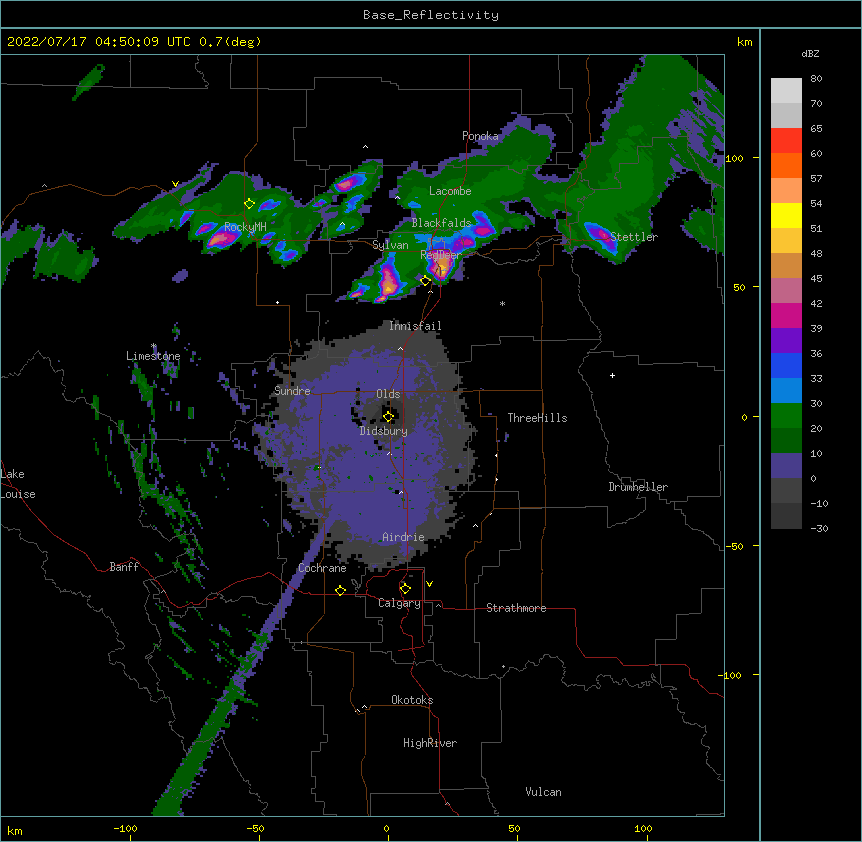The width and height of the screenshot is (862, 842).
Task: Click the yellow diamond marker below Cochrane
Action: [x=340, y=590]
